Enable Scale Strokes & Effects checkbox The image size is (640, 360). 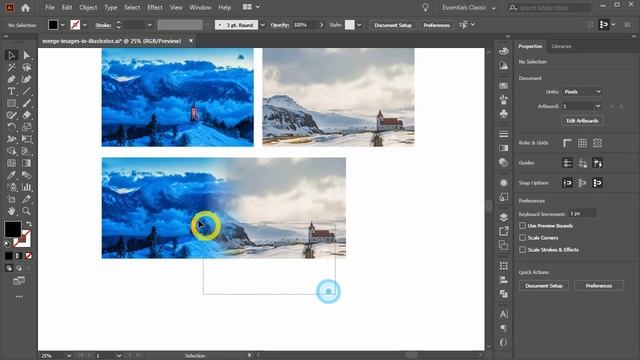[522, 249]
